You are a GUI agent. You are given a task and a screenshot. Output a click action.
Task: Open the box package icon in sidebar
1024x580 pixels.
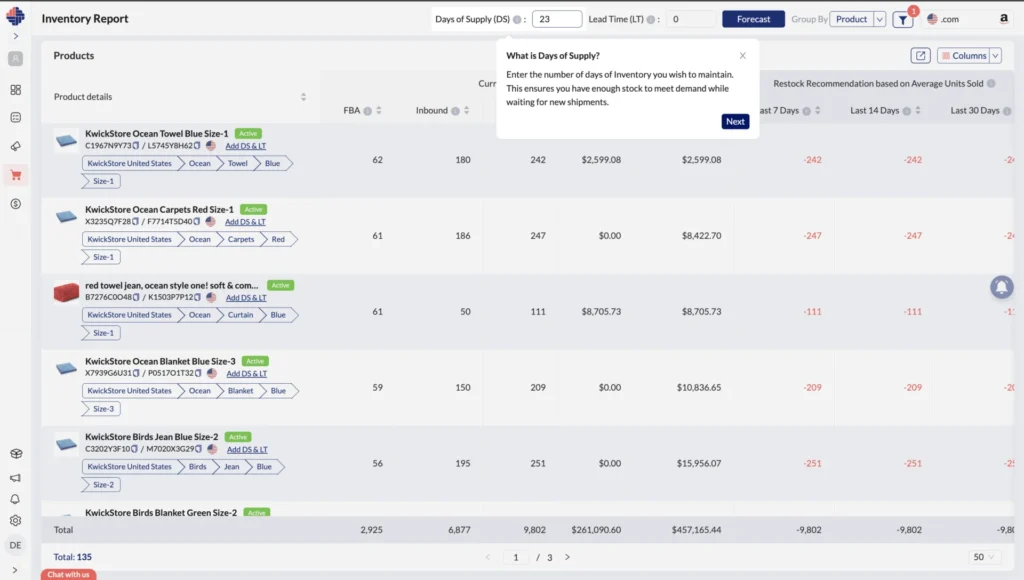[16, 454]
